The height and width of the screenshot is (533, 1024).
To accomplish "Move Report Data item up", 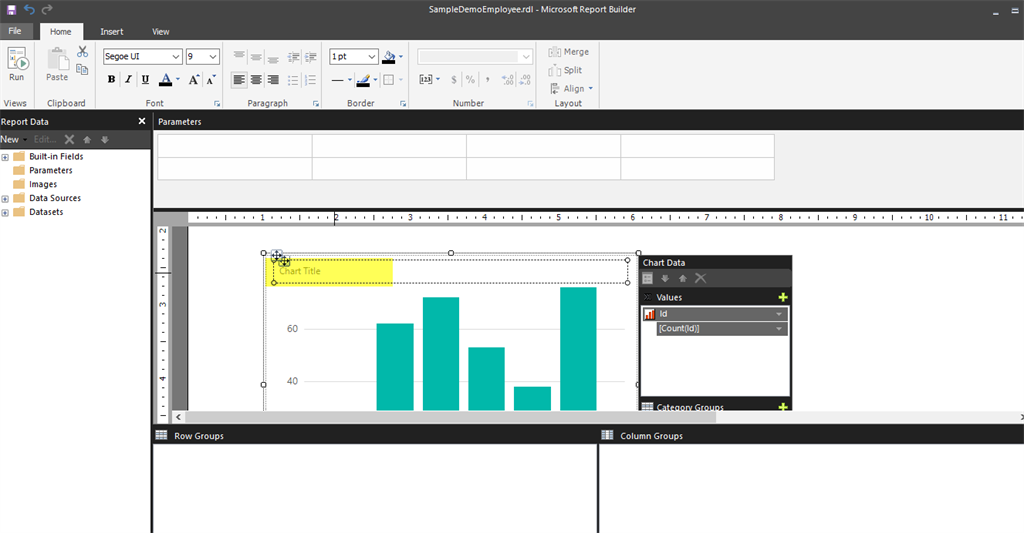I will pos(87,139).
